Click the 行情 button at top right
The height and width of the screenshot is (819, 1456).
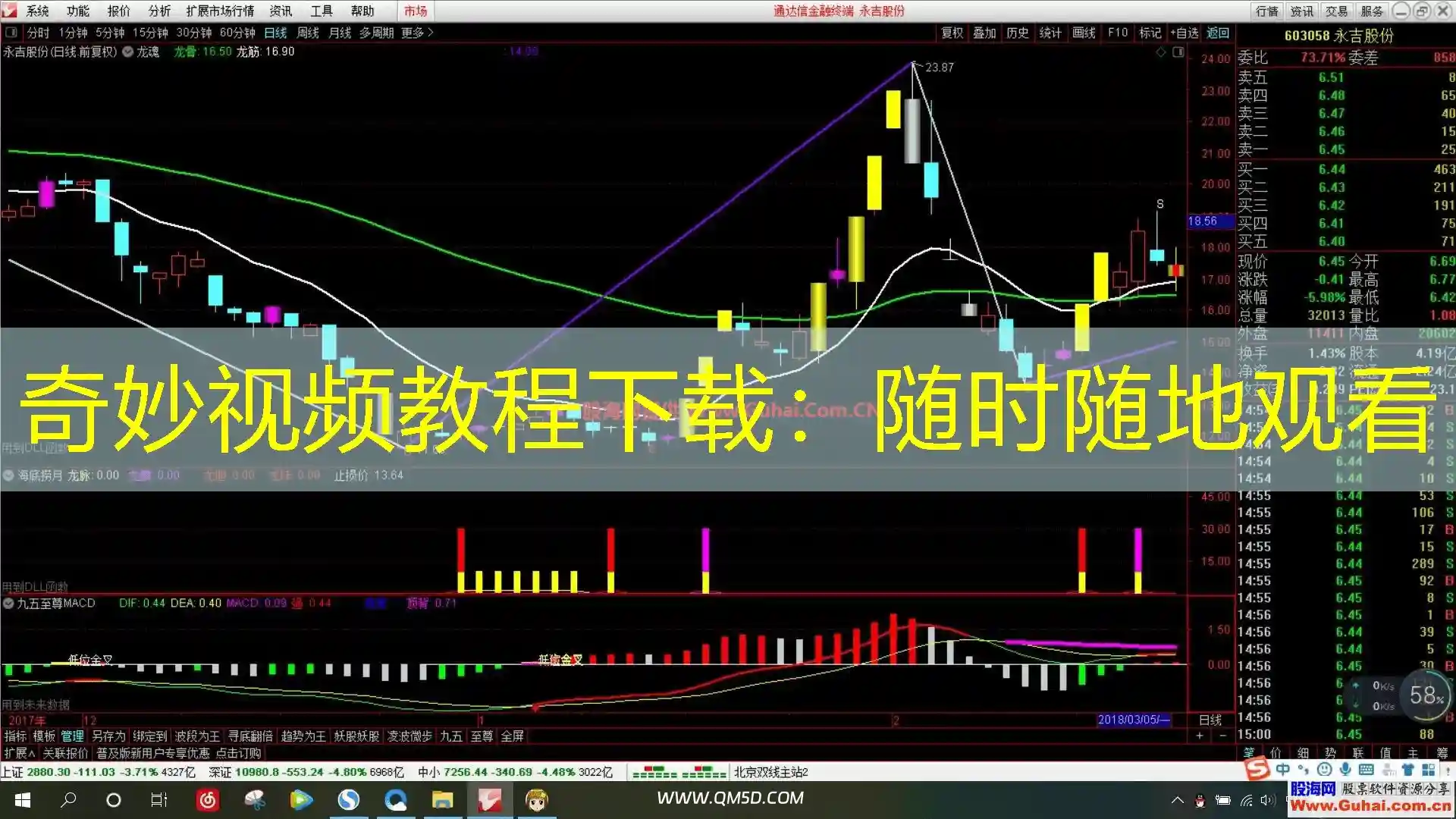[1266, 11]
